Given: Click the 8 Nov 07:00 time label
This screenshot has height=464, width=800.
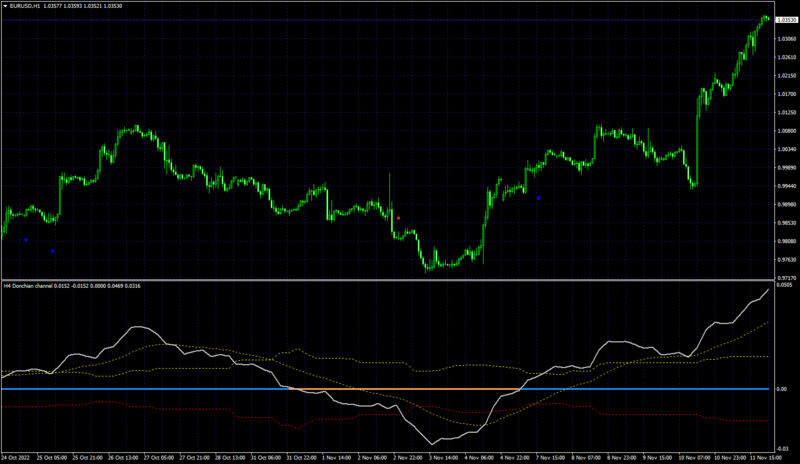Looking at the screenshot, I should click(x=587, y=458).
